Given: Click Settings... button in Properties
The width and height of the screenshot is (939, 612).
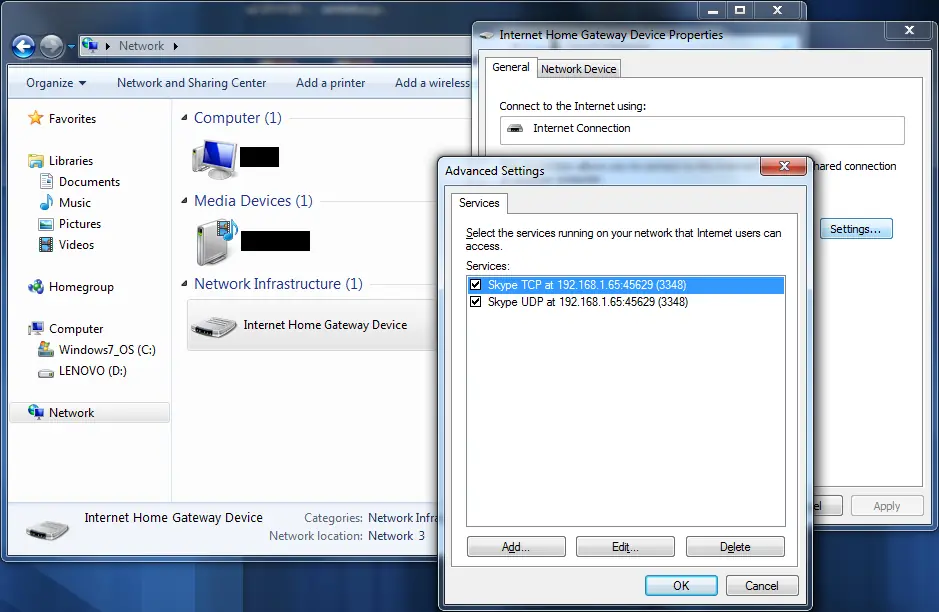Looking at the screenshot, I should tap(856, 229).
